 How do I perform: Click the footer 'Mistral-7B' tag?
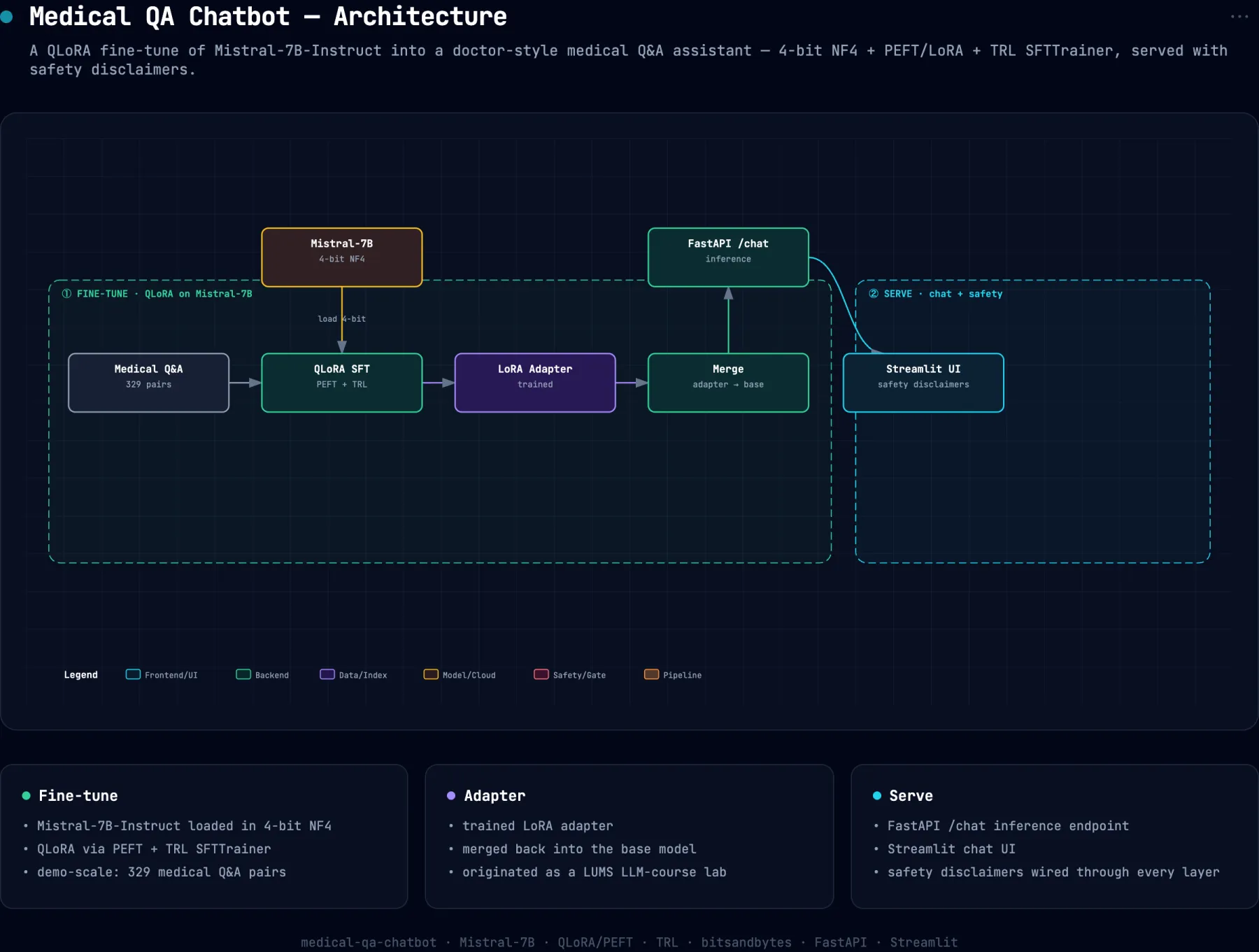pos(497,942)
